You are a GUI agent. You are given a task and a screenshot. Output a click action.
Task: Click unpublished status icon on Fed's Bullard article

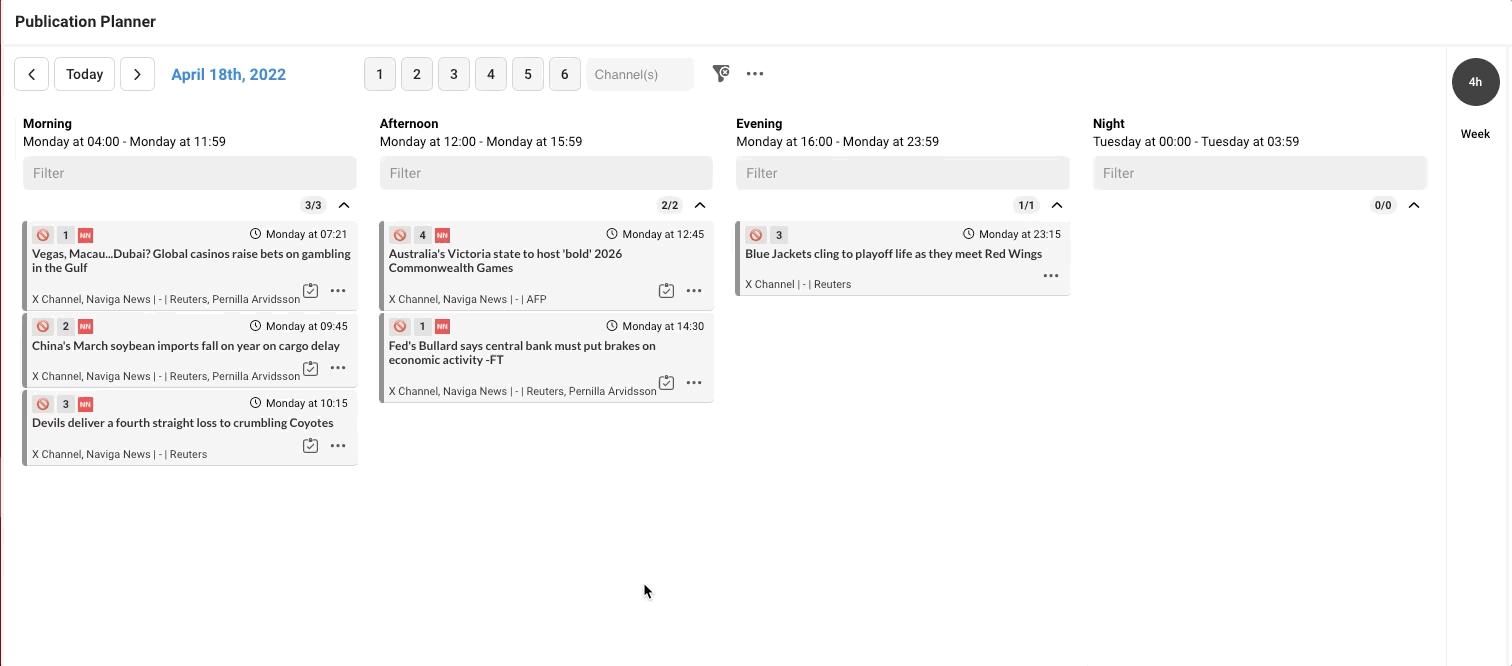[x=399, y=326]
